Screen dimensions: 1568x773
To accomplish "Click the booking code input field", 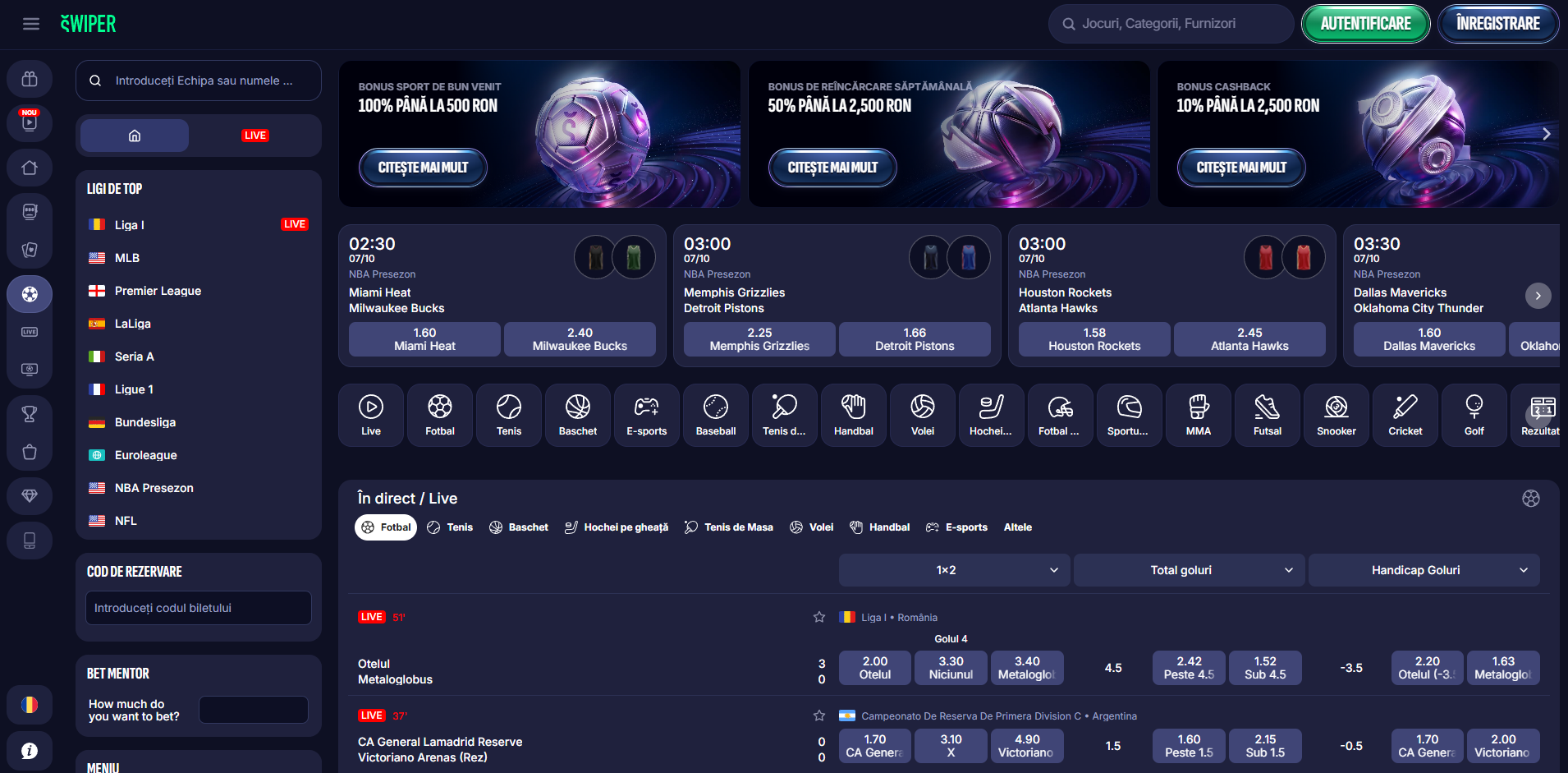I will pos(198,608).
